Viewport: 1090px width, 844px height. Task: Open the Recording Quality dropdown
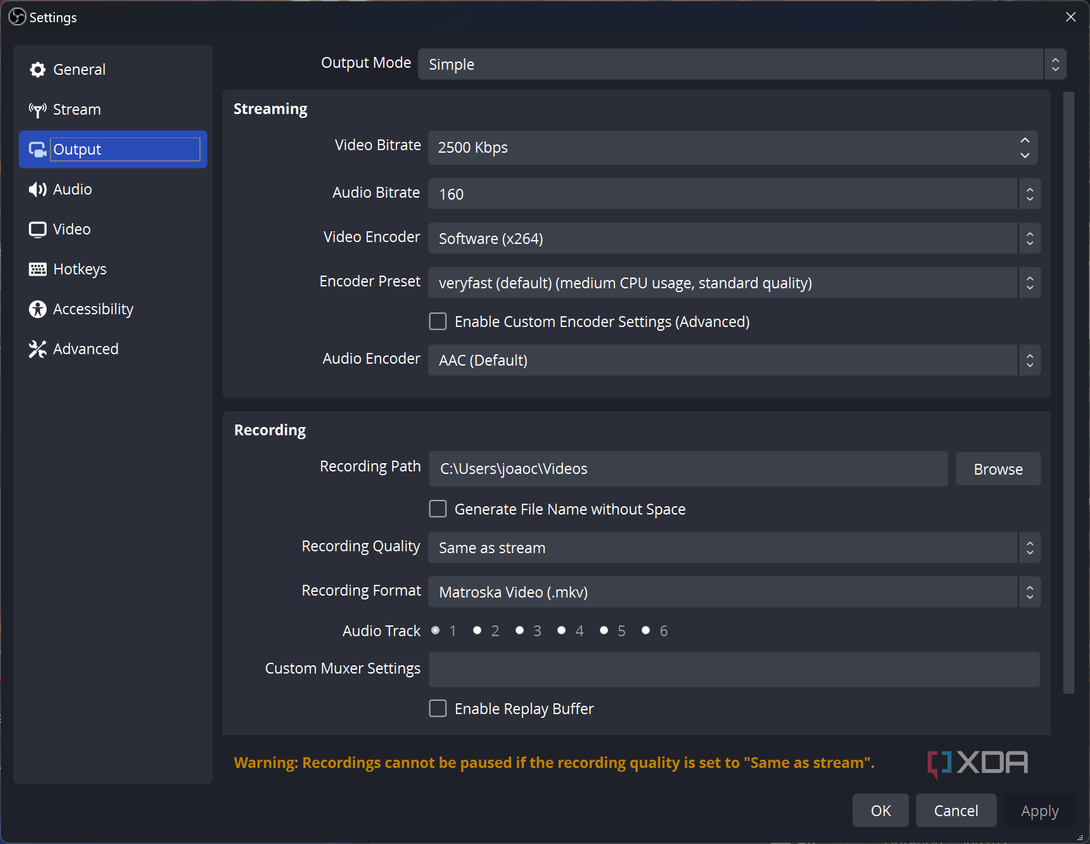[734, 548]
